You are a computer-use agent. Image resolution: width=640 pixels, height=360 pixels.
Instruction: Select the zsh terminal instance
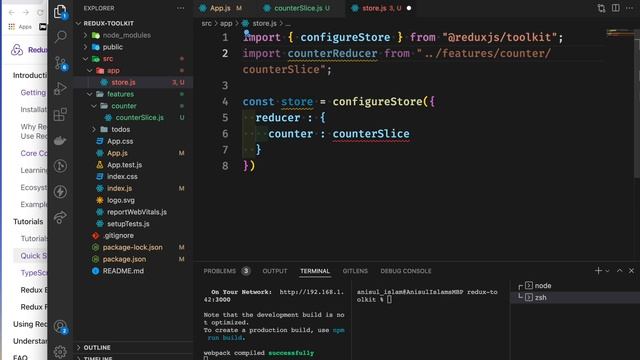(575, 298)
